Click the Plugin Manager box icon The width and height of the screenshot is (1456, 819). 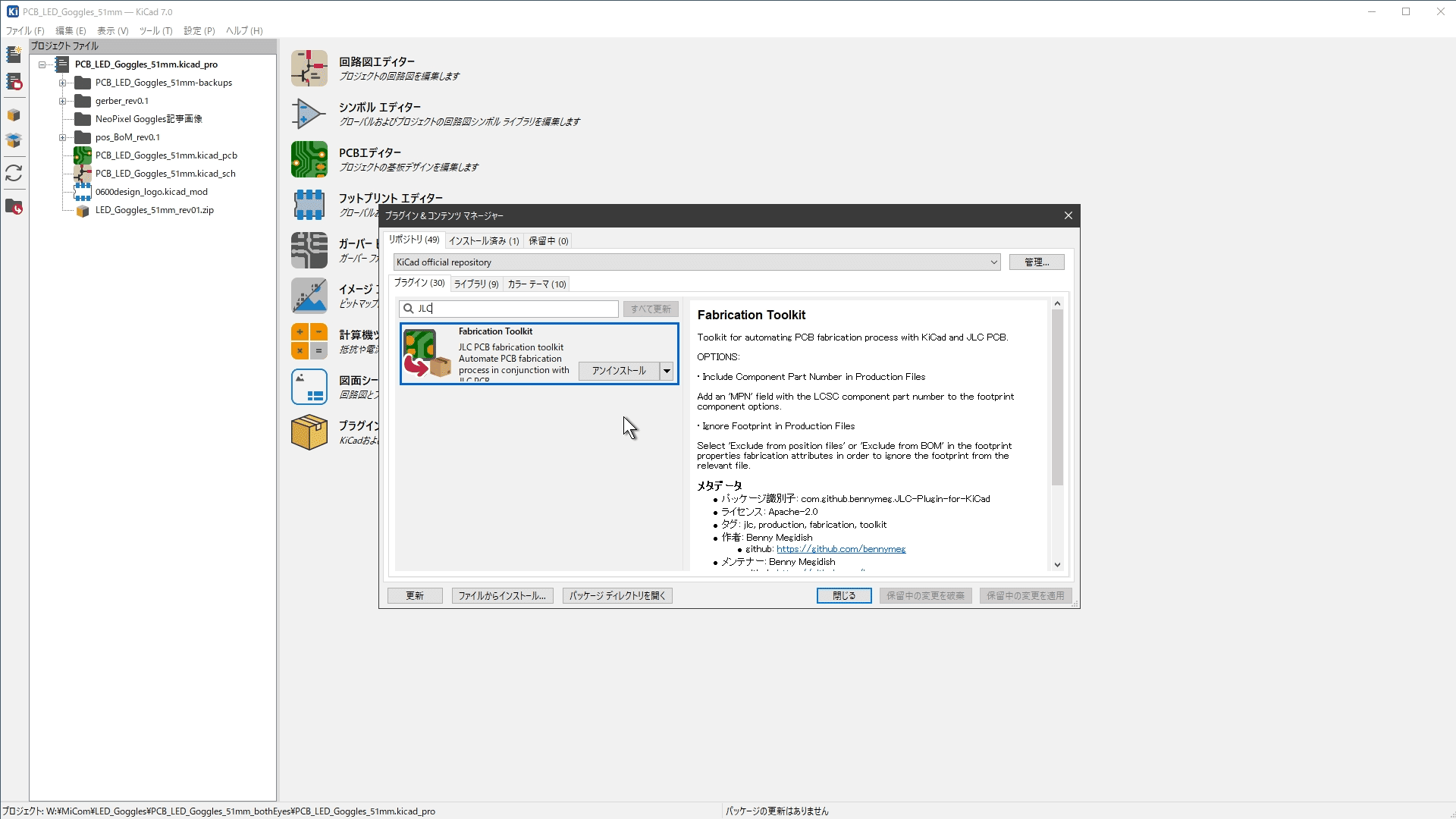pos(309,432)
